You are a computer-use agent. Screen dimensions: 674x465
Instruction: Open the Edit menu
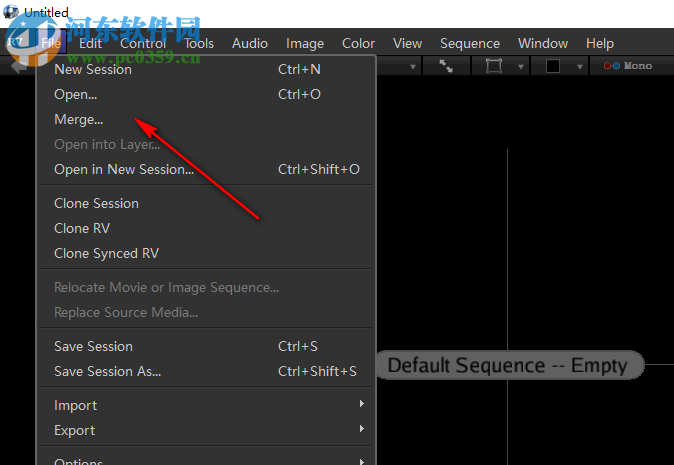(x=90, y=43)
